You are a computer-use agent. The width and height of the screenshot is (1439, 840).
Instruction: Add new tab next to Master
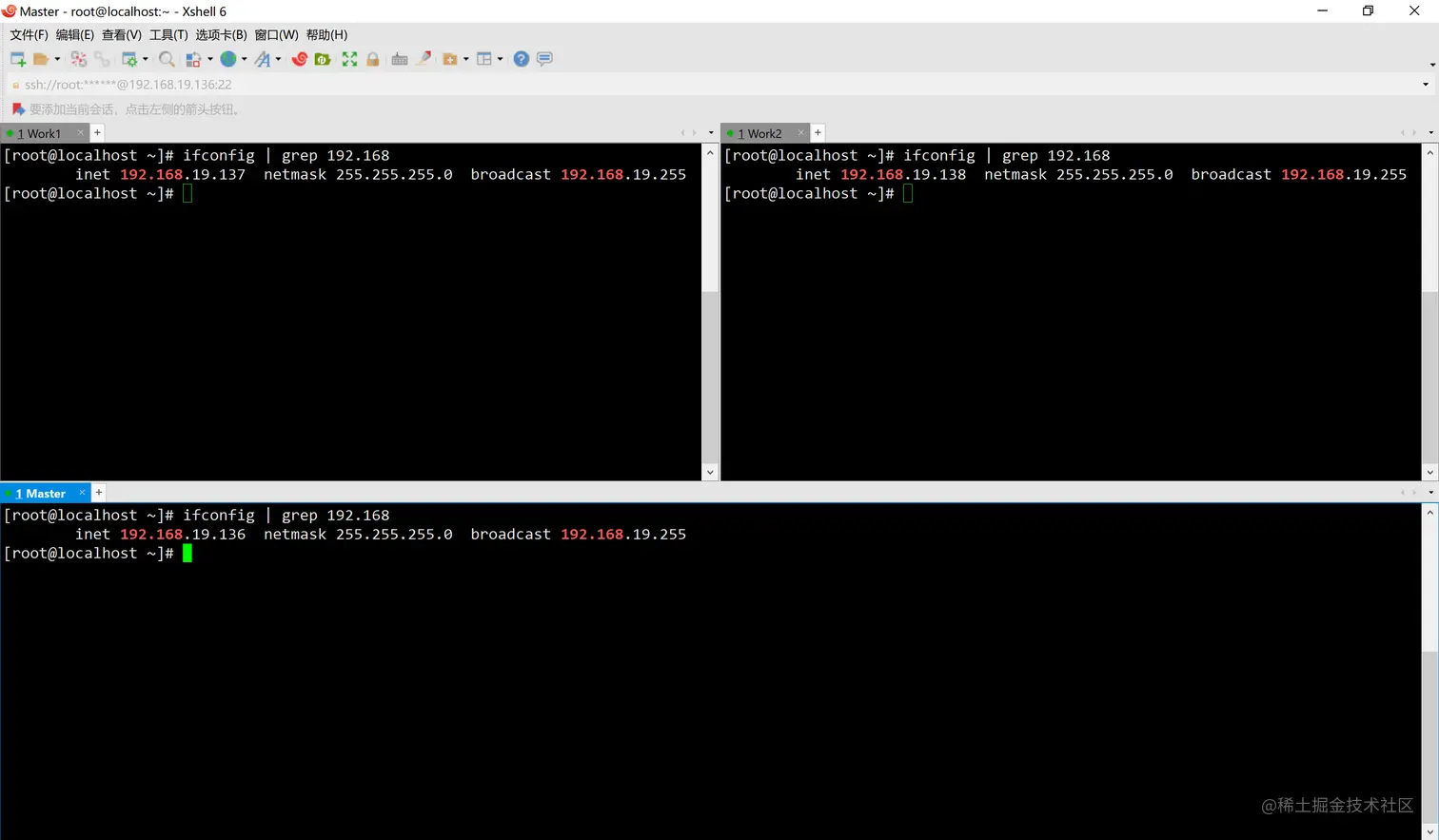99,492
